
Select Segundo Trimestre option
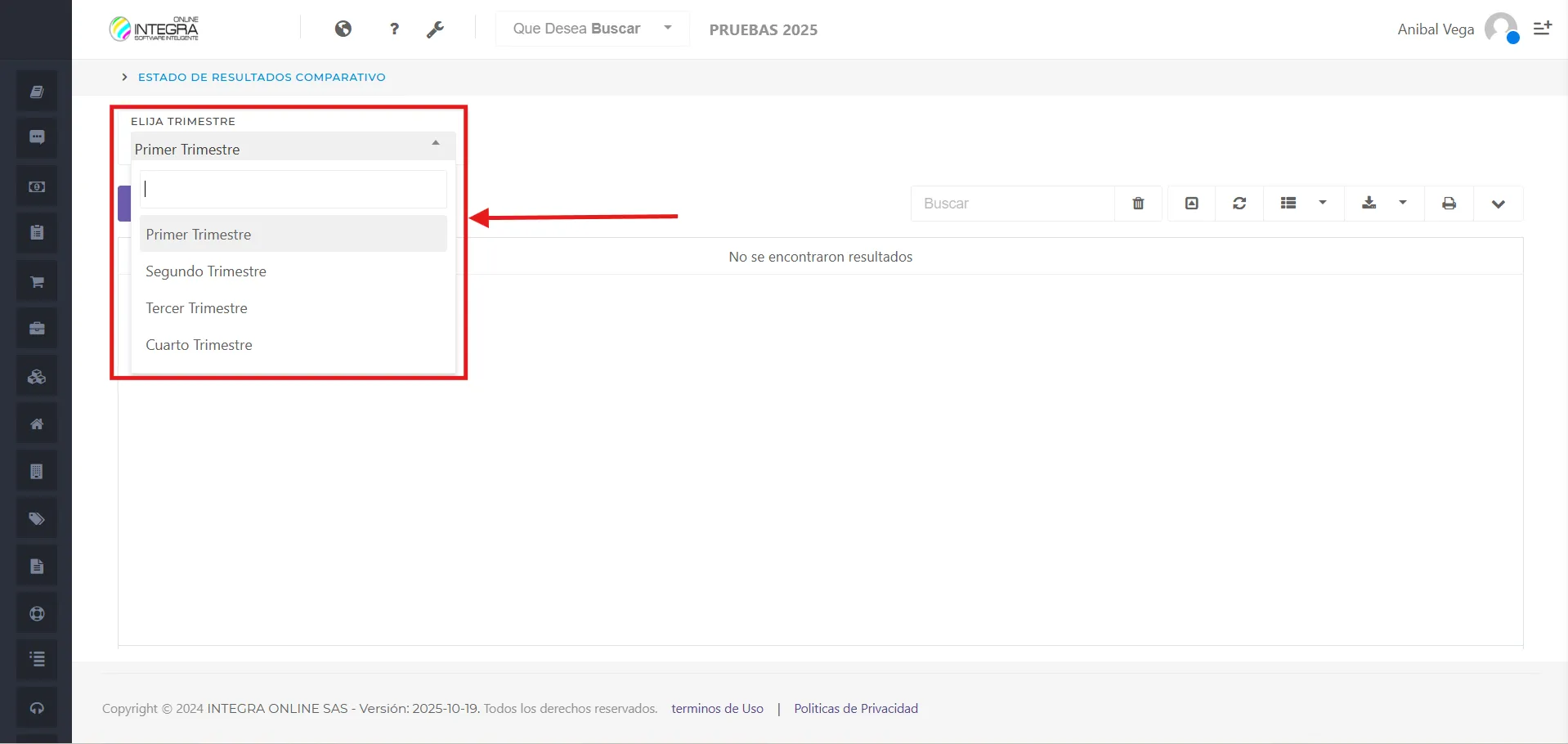click(x=206, y=271)
